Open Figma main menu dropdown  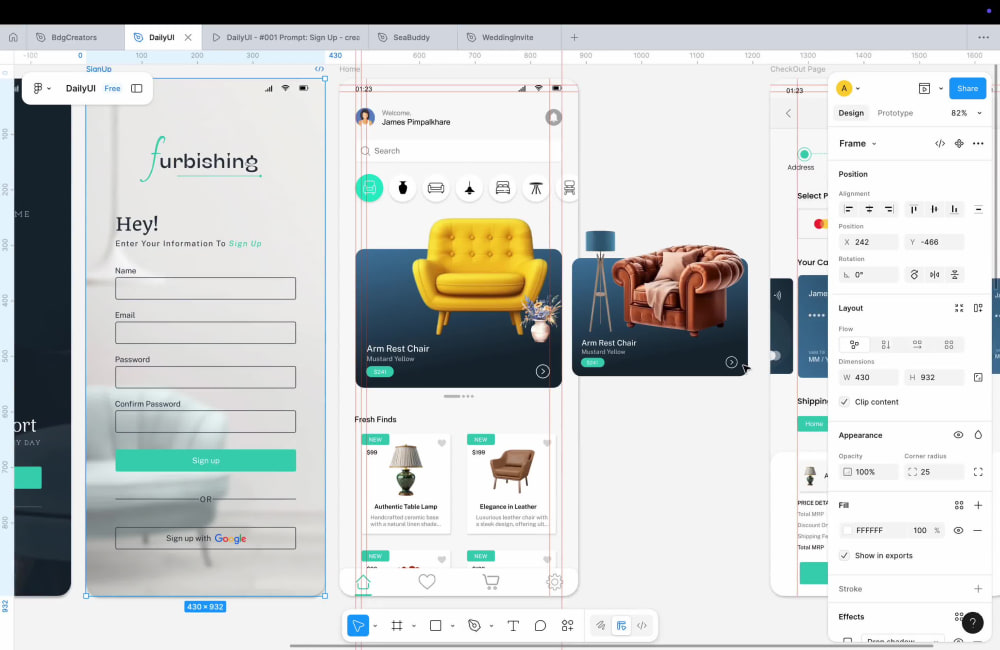click(42, 89)
